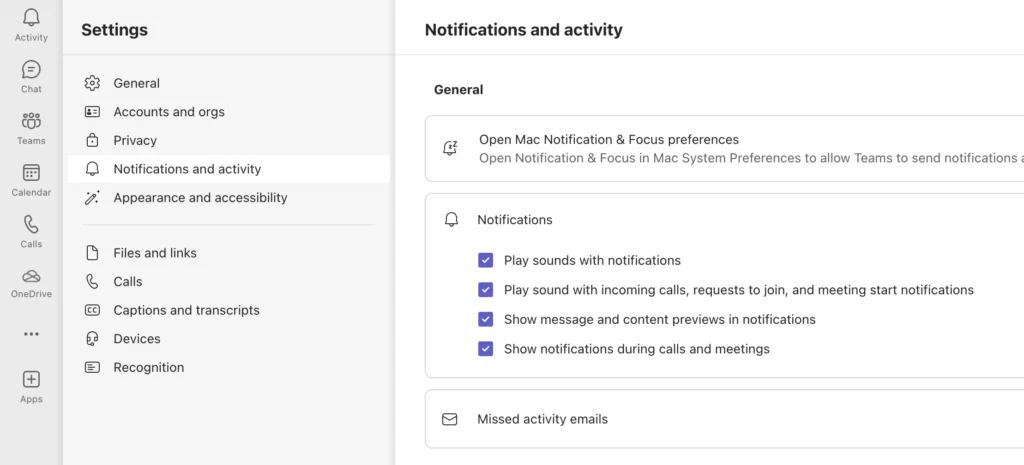
Task: Switch to Appearance and accessibility settings
Action: [x=200, y=198]
